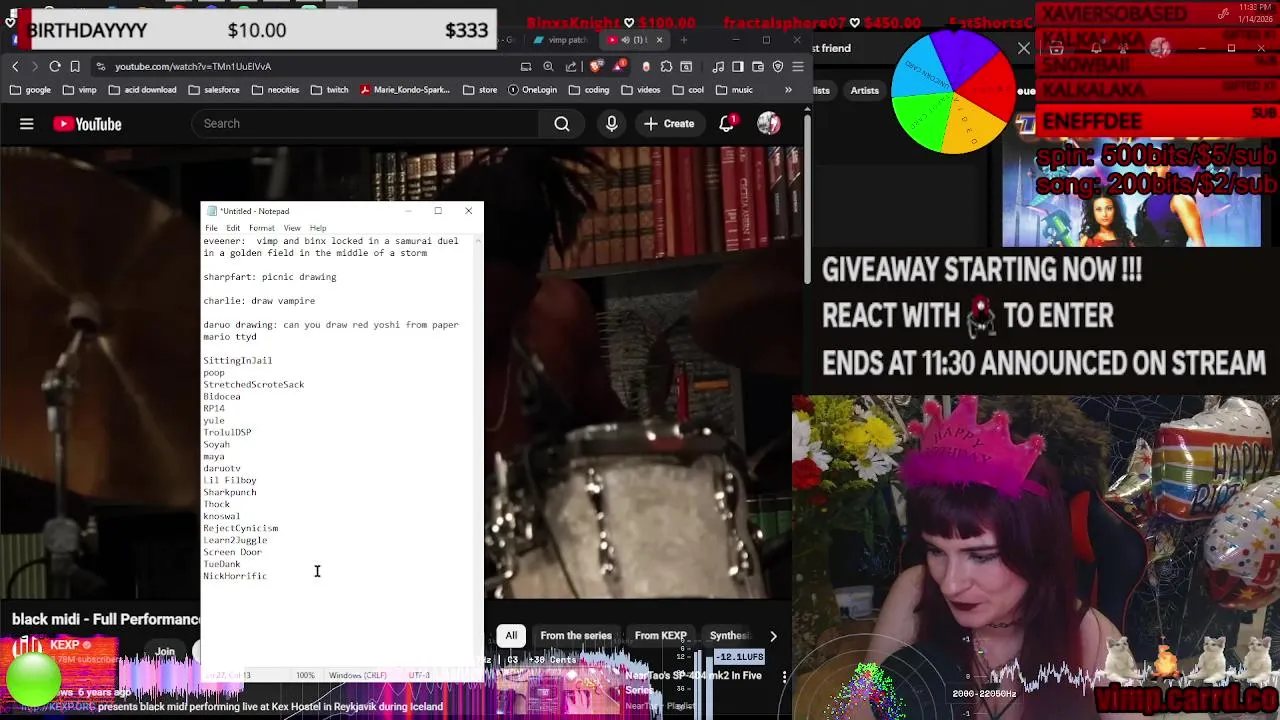Click the YouTube Search field
Screen dimensions: 1280x720
pyautogui.click(x=365, y=124)
